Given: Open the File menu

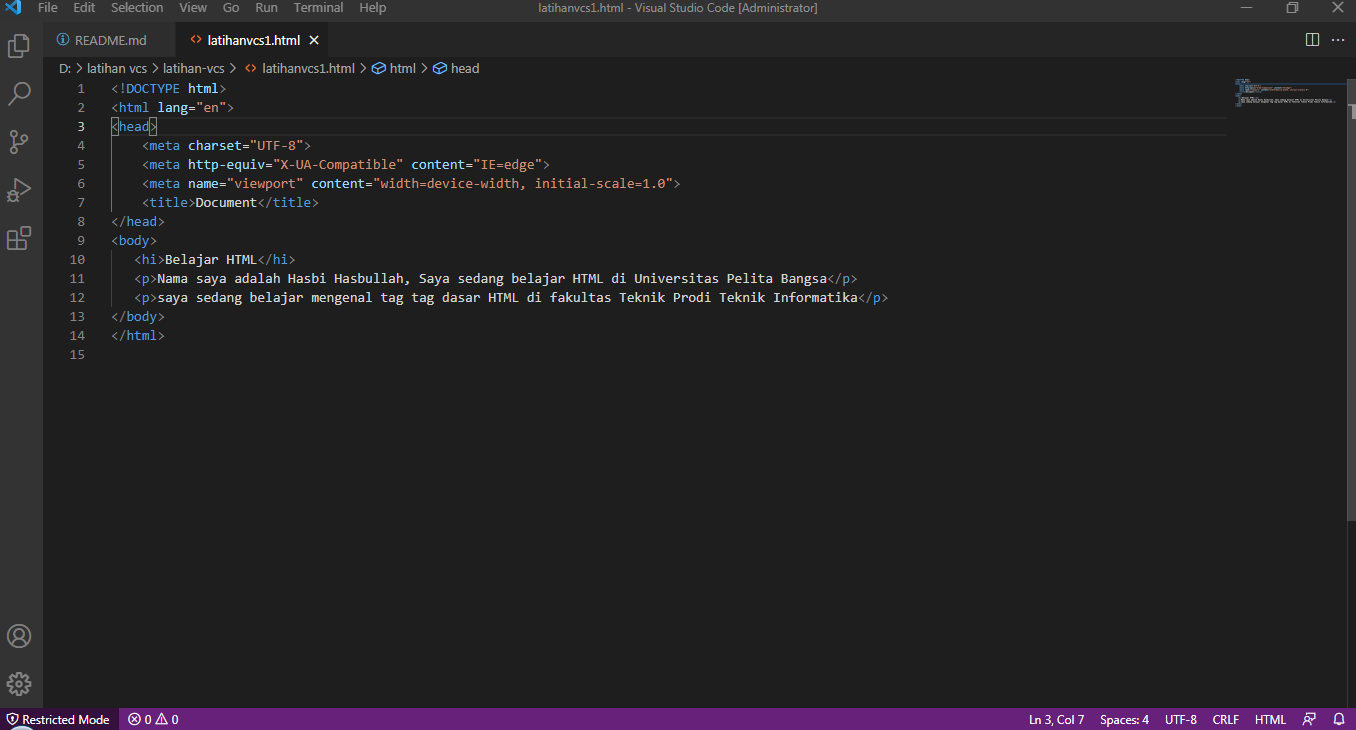Looking at the screenshot, I should (48, 8).
